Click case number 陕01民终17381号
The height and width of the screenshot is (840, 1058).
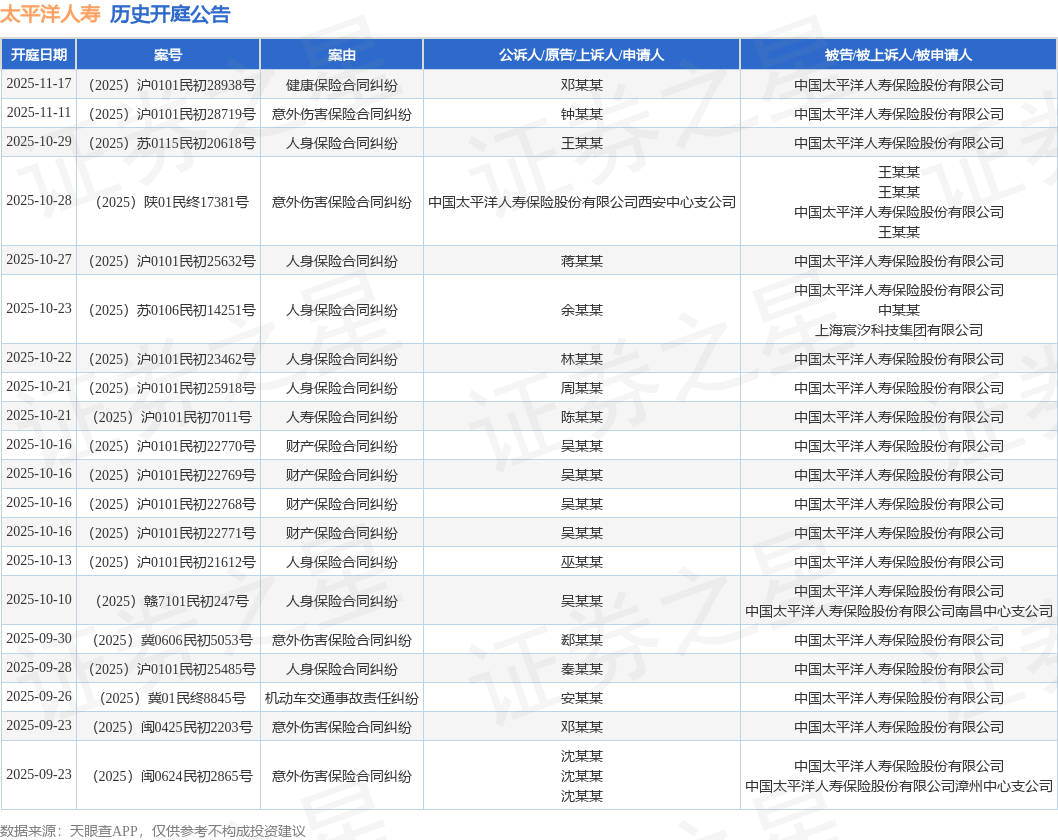(172, 202)
